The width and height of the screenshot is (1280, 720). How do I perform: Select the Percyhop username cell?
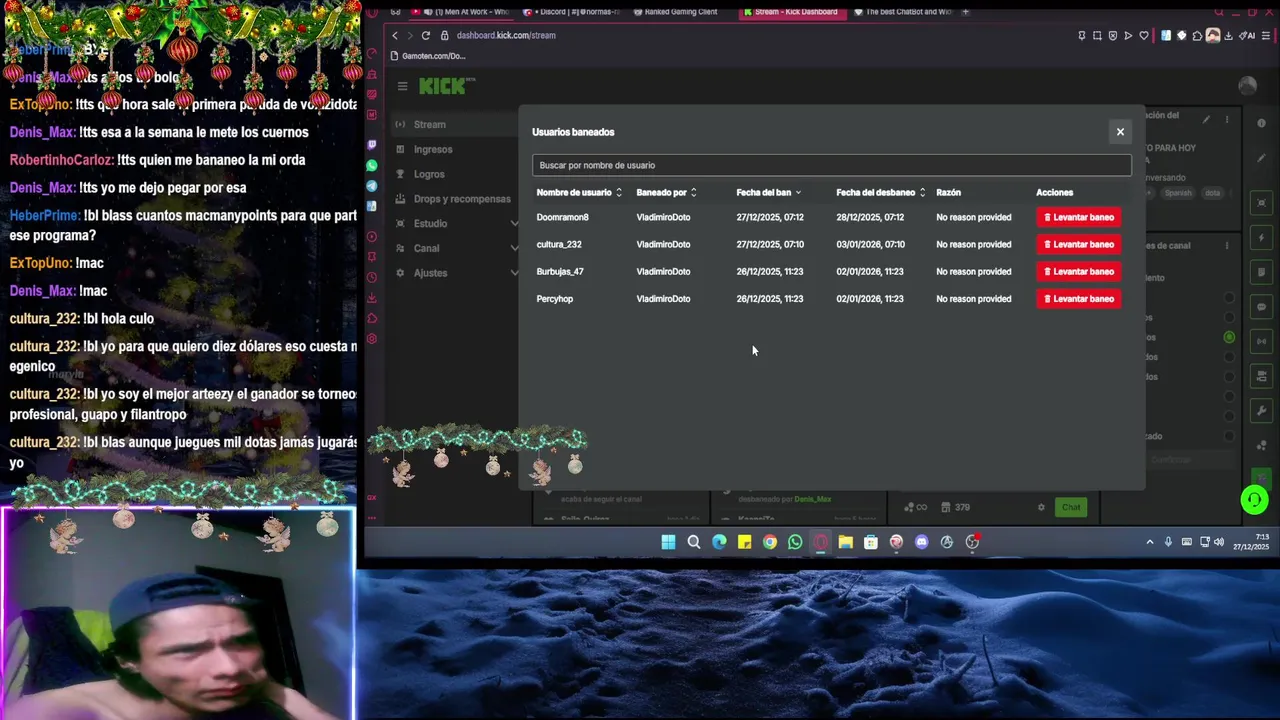[x=554, y=299]
